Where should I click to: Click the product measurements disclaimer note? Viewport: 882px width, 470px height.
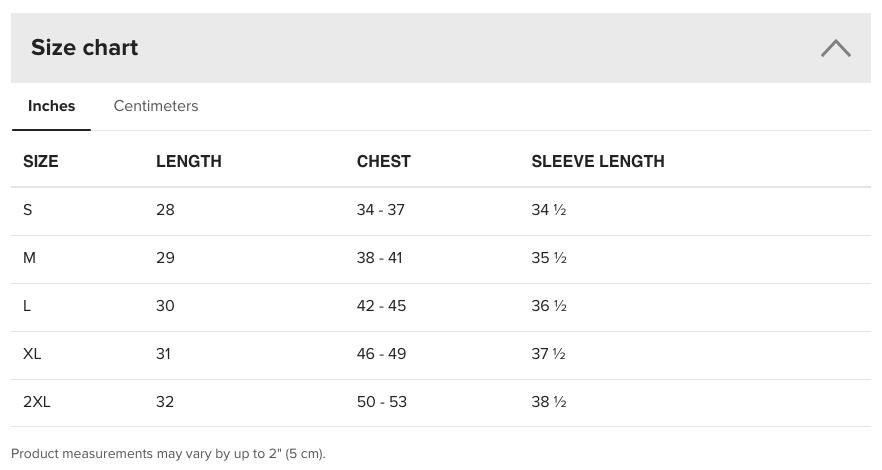168,454
